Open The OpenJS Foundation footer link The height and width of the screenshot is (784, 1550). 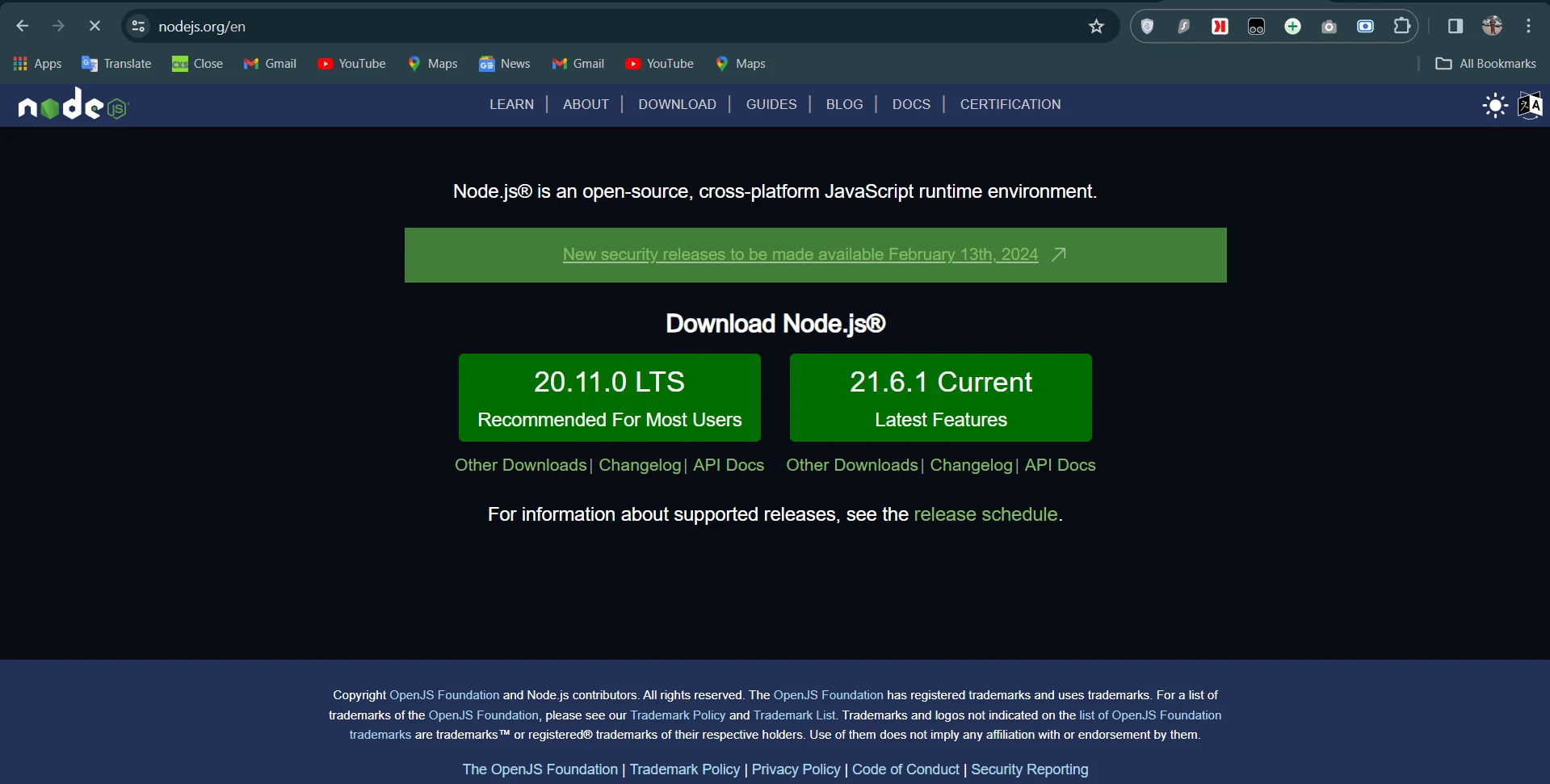pos(540,769)
